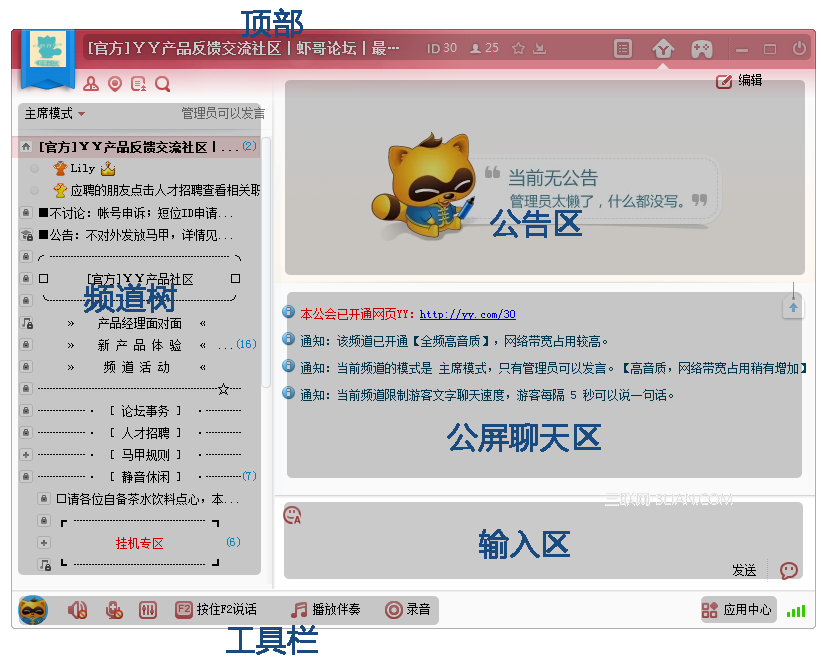Click the 编辑 announcement edit button
Image resolution: width=821 pixels, height=662 pixels.
[739, 81]
